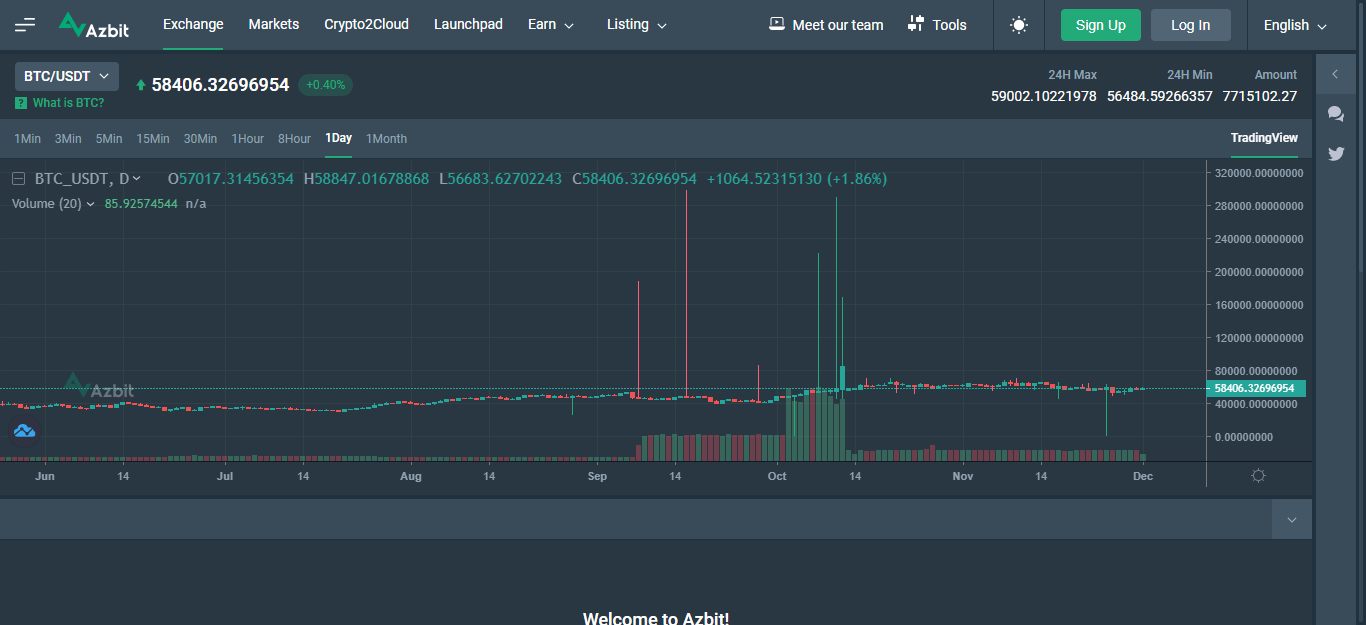Click the 24H Max value 59002.10221978
The image size is (1366, 625).
[x=1044, y=96]
